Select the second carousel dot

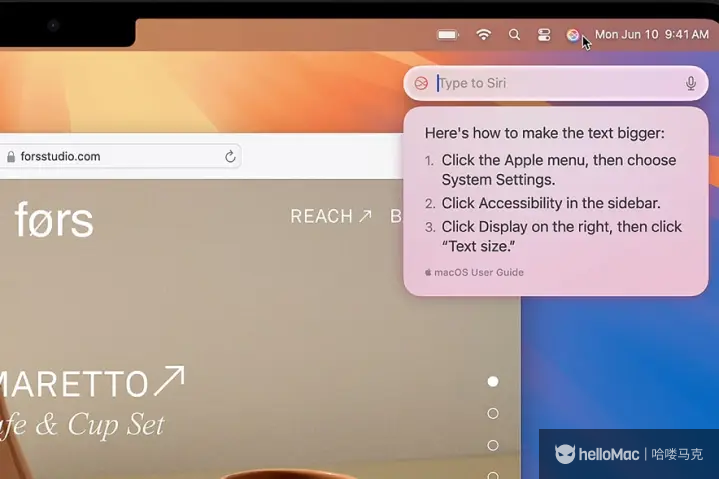492,413
